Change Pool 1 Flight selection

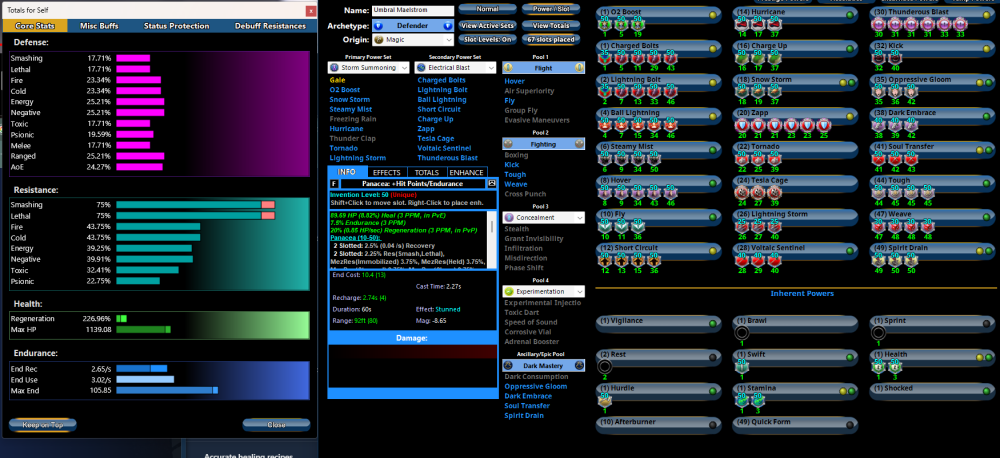click(x=543, y=68)
